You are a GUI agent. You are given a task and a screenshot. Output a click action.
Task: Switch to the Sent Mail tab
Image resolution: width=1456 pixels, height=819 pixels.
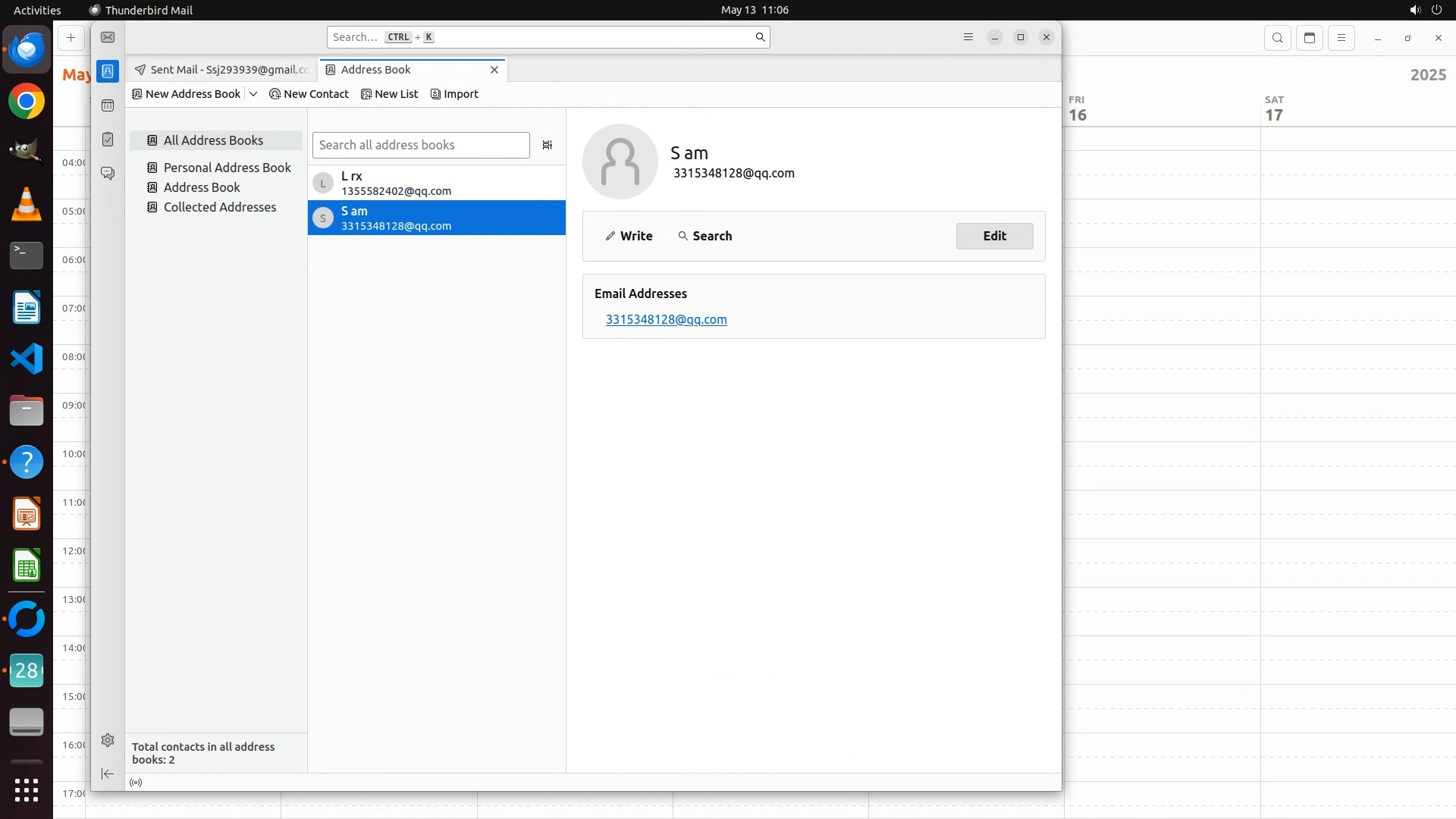(x=222, y=70)
